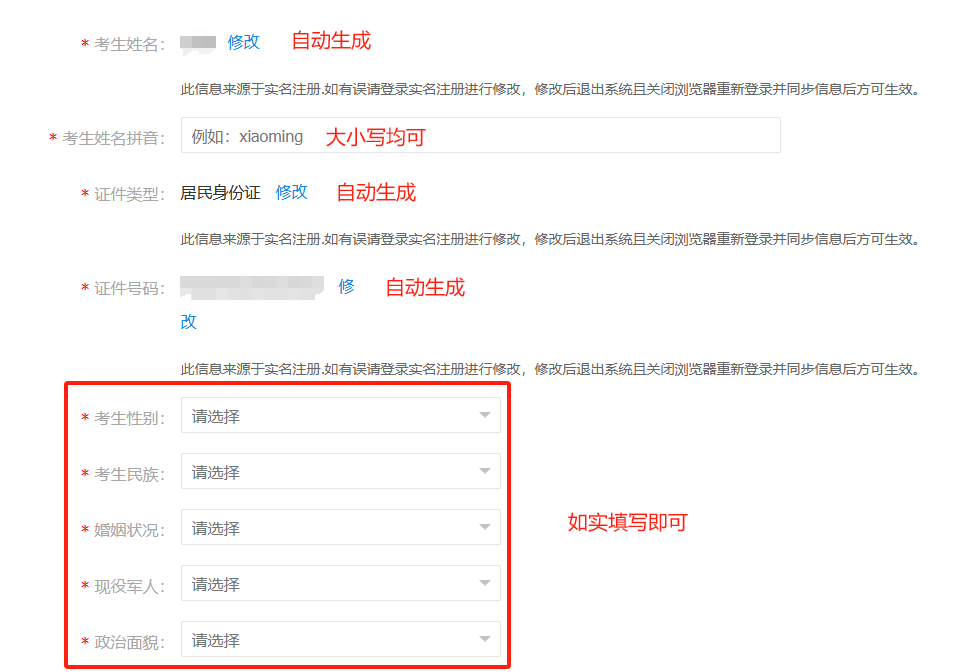Open the 政治面貌 political status dropdown

330,639
